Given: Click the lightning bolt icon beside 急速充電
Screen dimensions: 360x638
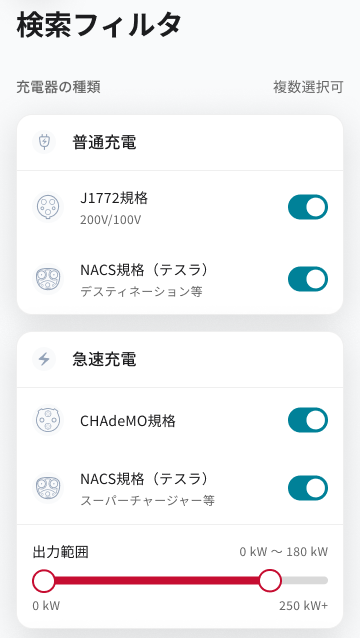Looking at the screenshot, I should click(44, 359).
